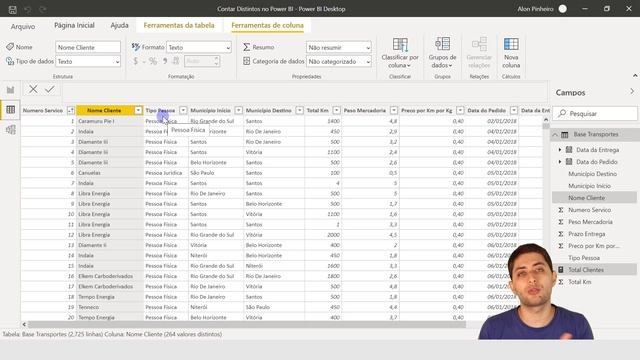This screenshot has width=640, height=360.
Task: Click the decimal places icon
Action: tap(176, 61)
